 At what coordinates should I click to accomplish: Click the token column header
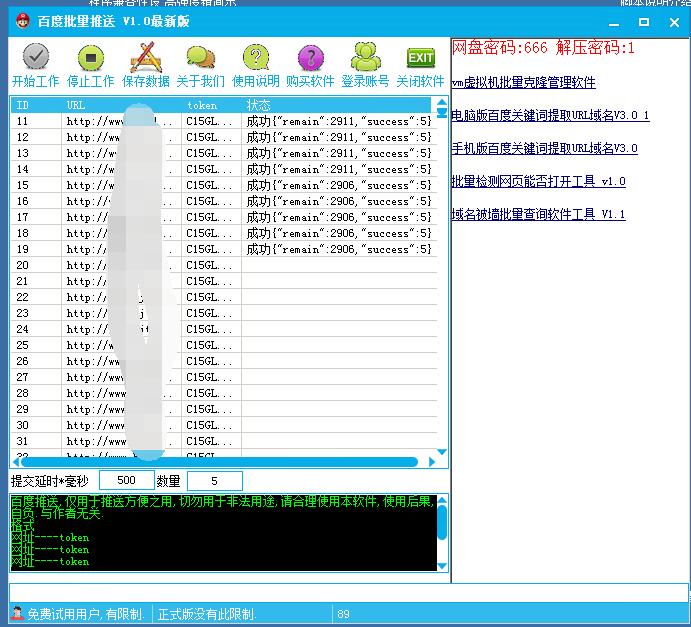click(202, 105)
